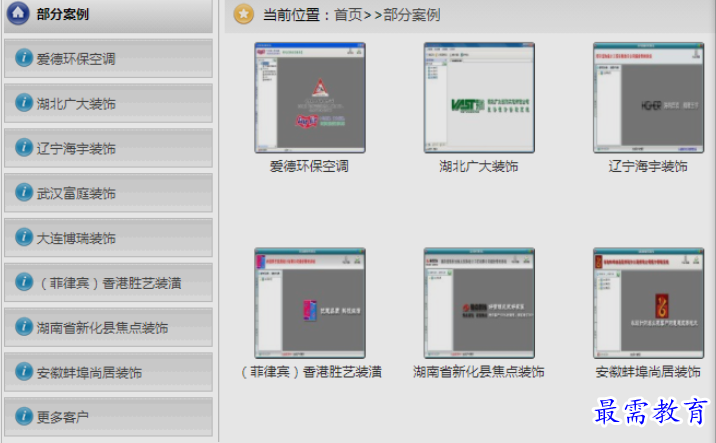Click 部分案例 in the breadcrumb path
This screenshot has width=716, height=443.
click(412, 15)
